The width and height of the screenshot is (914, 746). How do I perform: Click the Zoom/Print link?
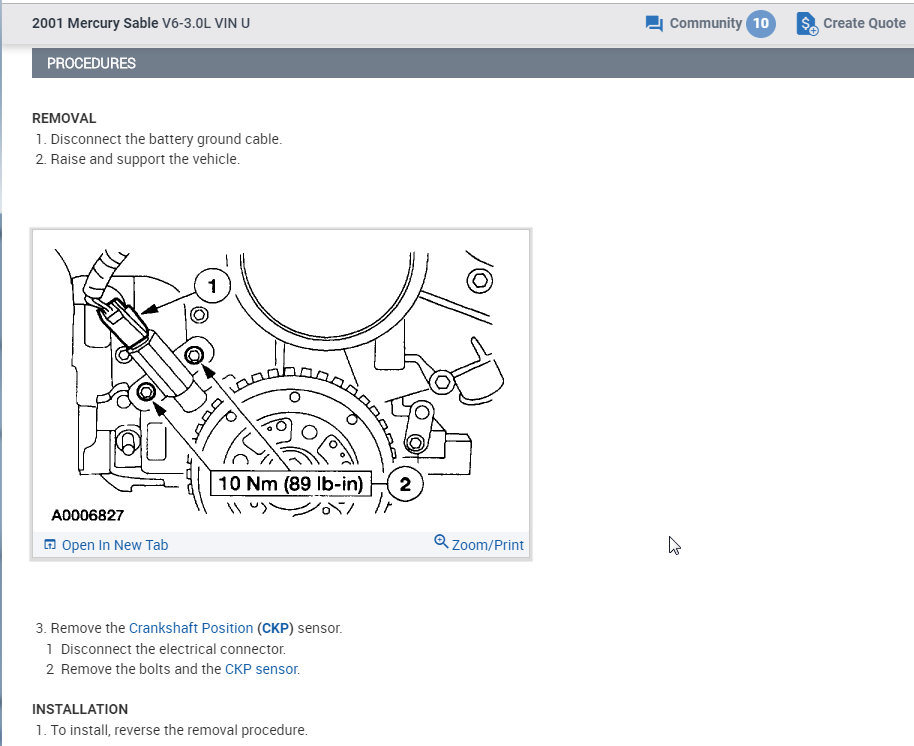pos(487,545)
